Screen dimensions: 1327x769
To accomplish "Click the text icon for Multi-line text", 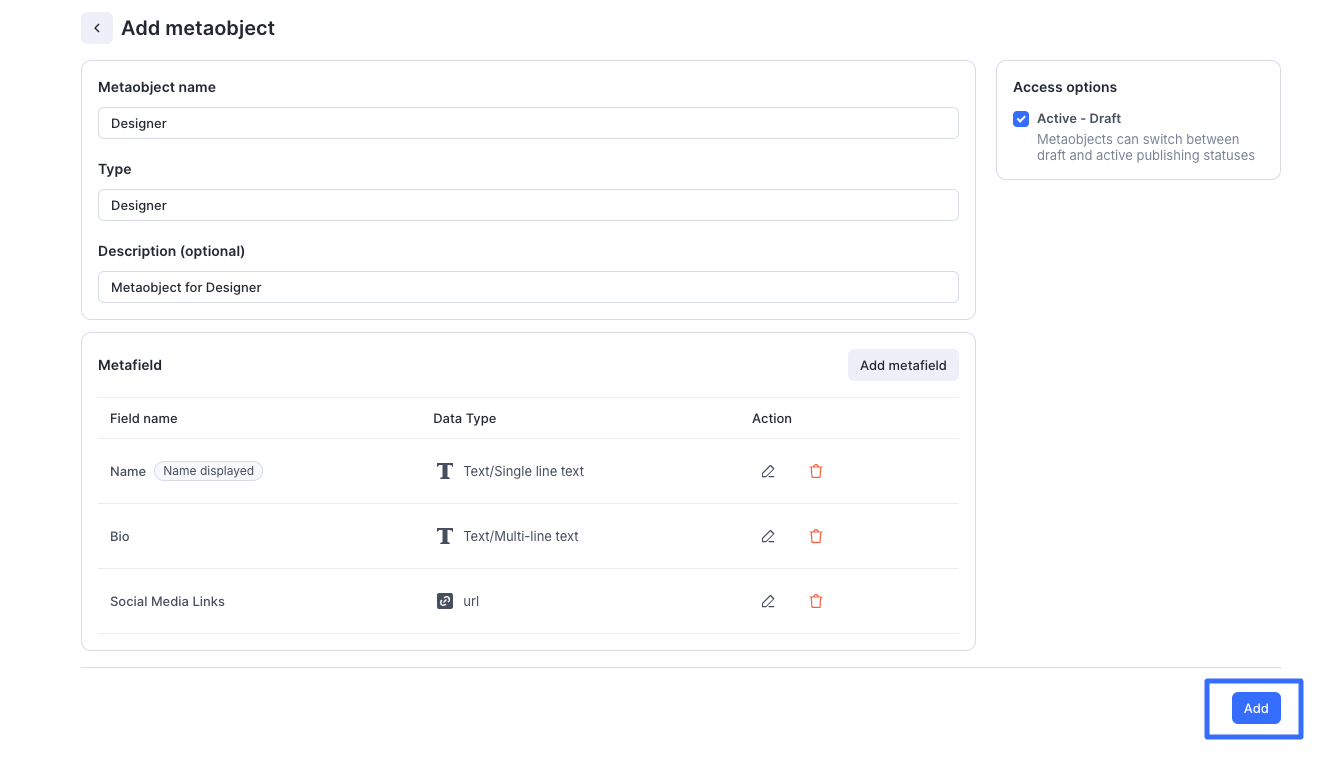I will coord(445,536).
